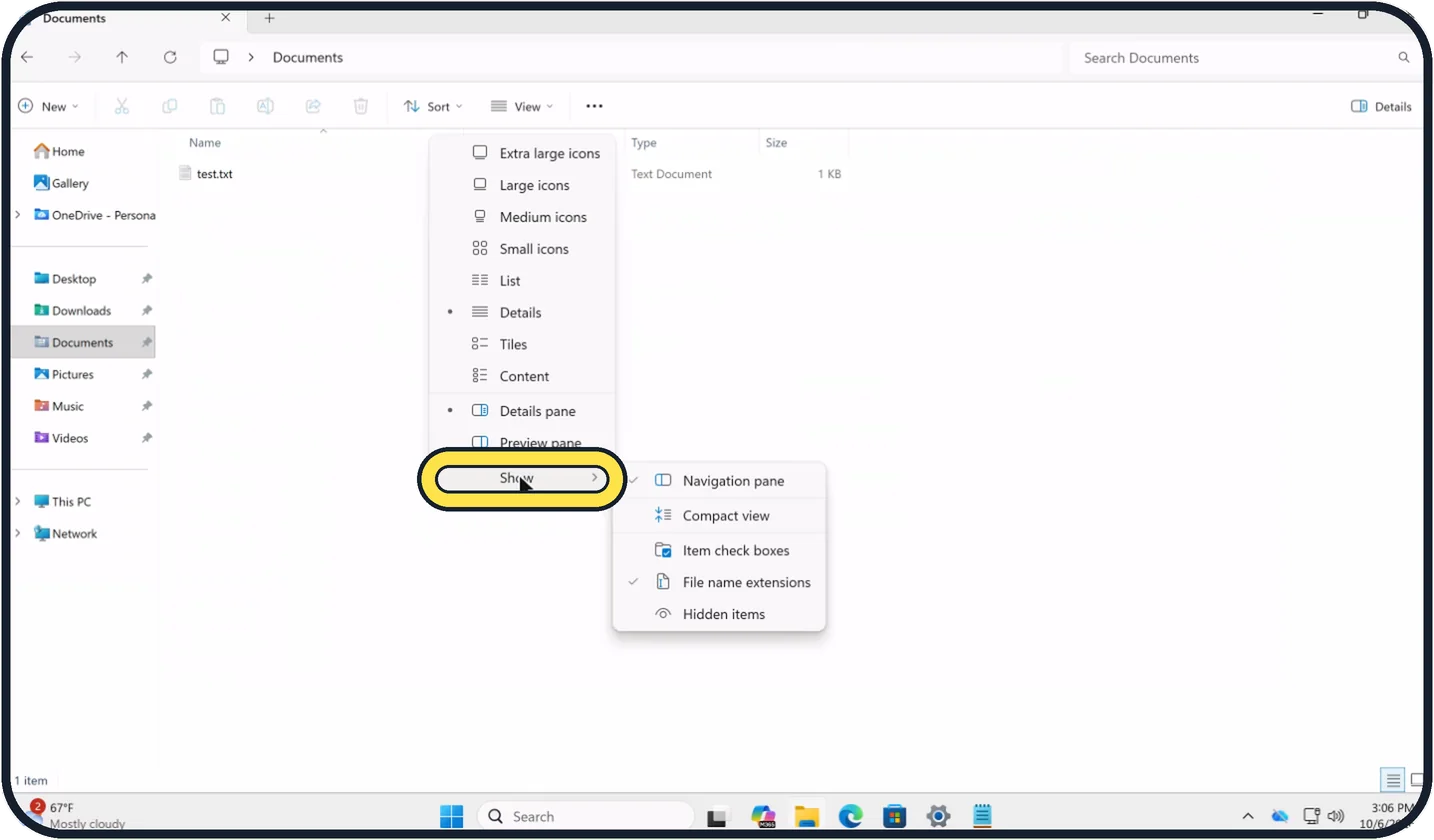Choose Tiles view in the menu
Screen dimensions: 1434x840
(522, 344)
